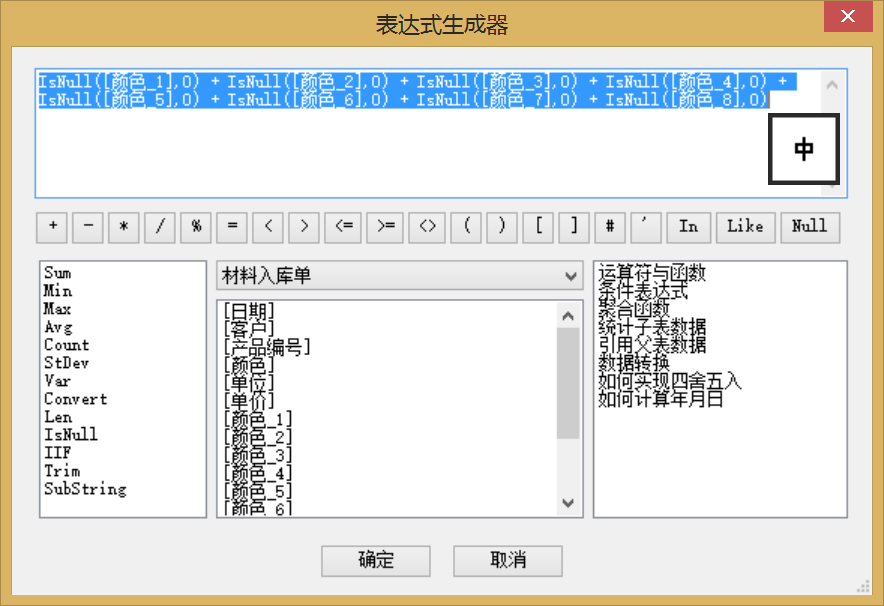
Task: Open help topic 如何实现四舍五入
Action: 670,381
